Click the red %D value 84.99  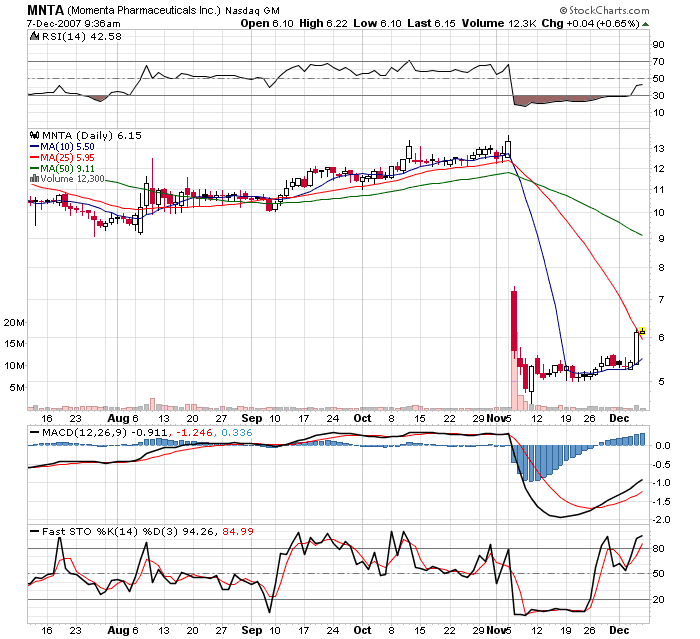238,532
